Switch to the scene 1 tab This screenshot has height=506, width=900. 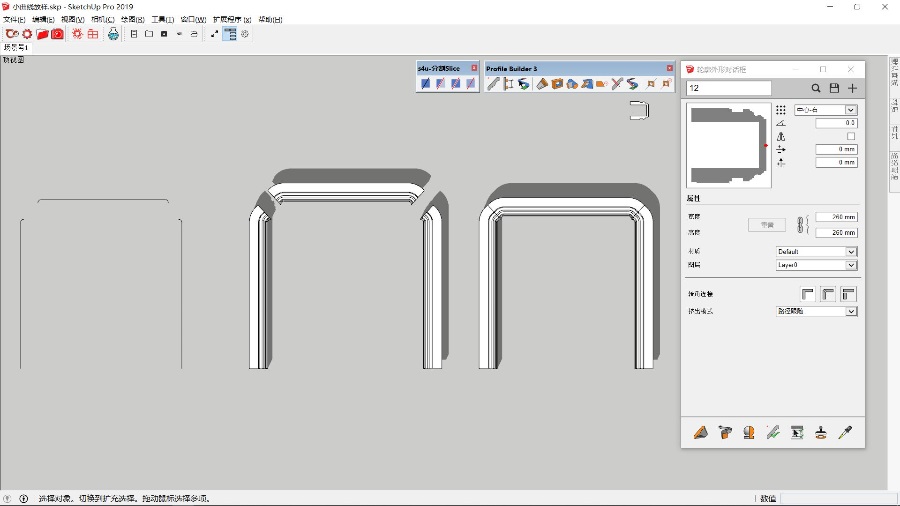[x=15, y=48]
